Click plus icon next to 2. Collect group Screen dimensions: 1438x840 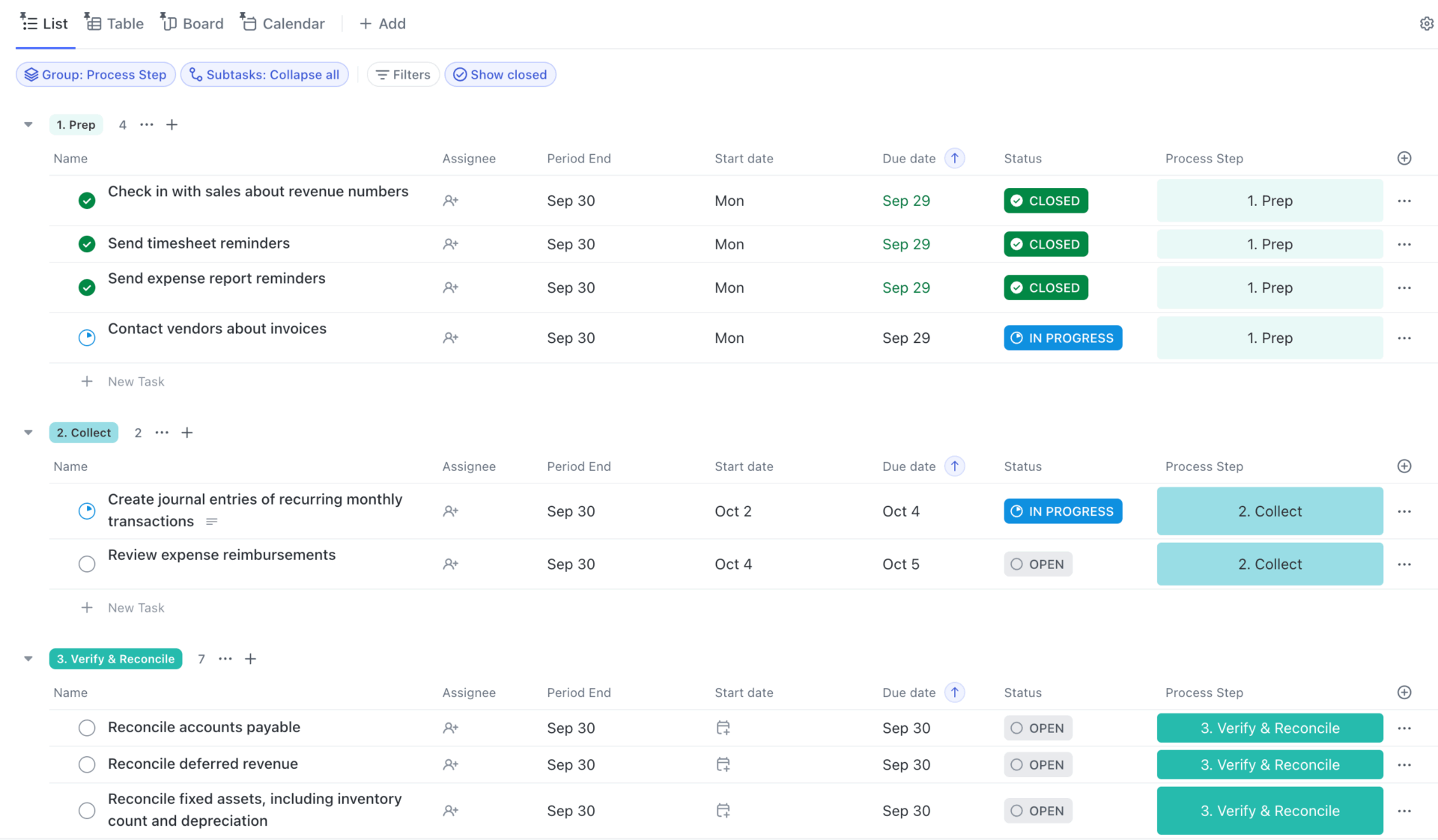coord(187,433)
